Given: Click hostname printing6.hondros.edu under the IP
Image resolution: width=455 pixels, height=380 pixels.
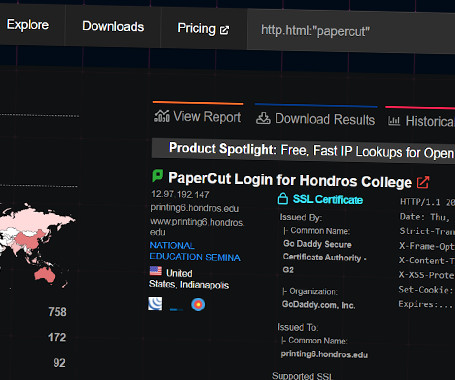Looking at the screenshot, I should coord(195,208).
